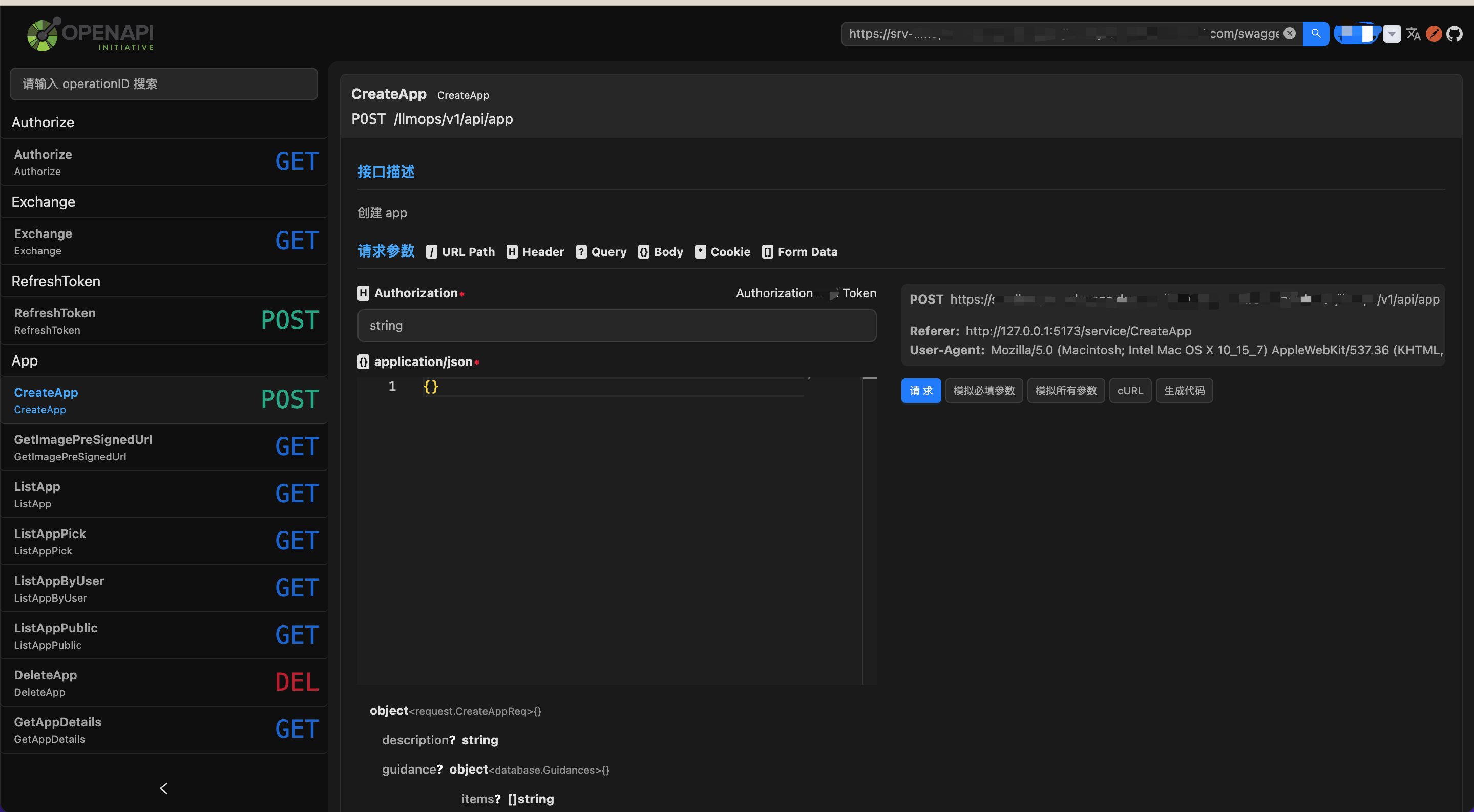Click the cURL button
Screen dimensions: 1474x812
point(1129,391)
